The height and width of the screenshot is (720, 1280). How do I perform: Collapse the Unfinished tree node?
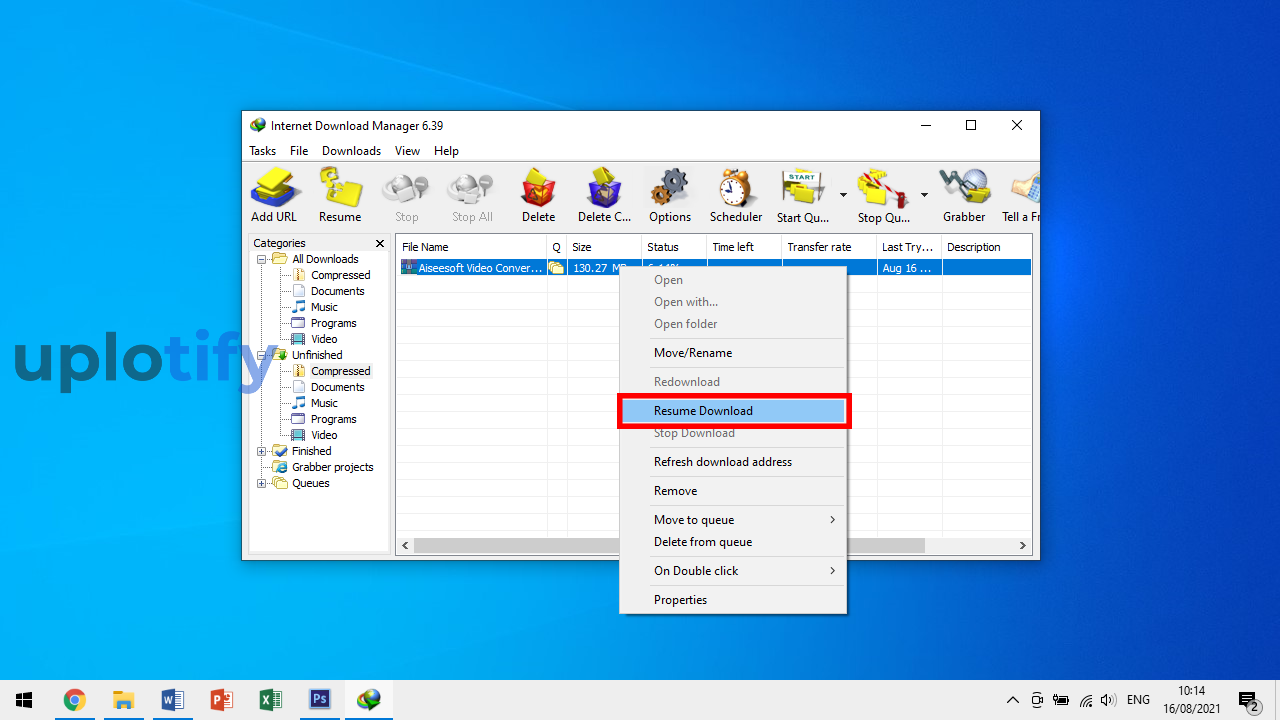point(262,355)
